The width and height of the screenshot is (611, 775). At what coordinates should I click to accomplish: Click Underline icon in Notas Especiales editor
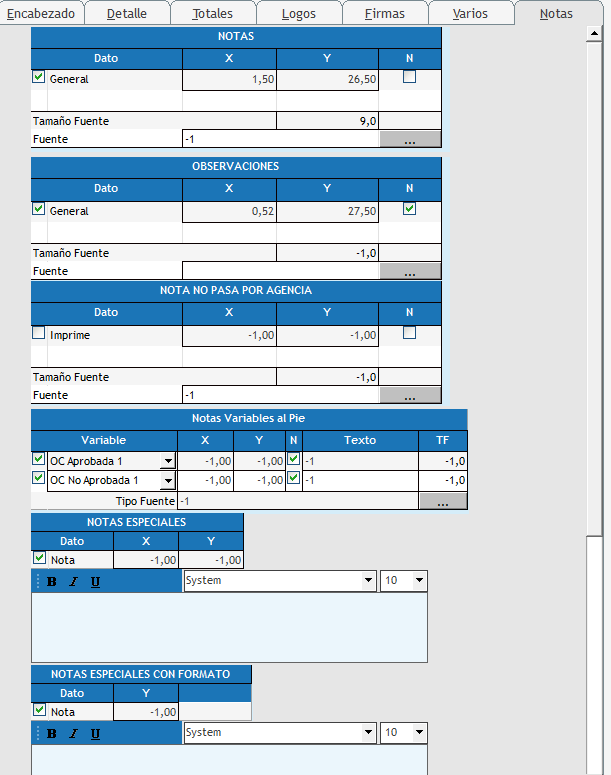pos(95,582)
